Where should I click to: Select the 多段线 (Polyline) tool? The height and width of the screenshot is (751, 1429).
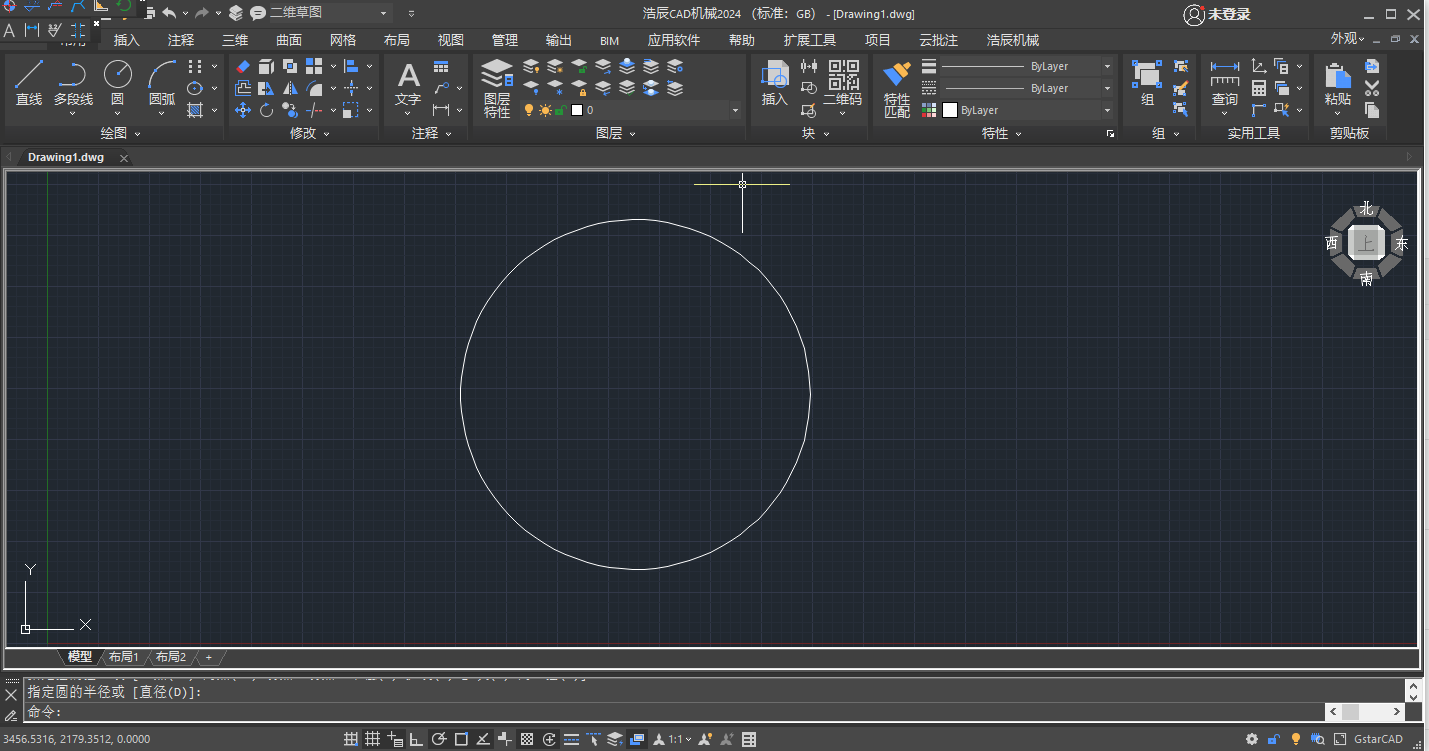tap(73, 83)
